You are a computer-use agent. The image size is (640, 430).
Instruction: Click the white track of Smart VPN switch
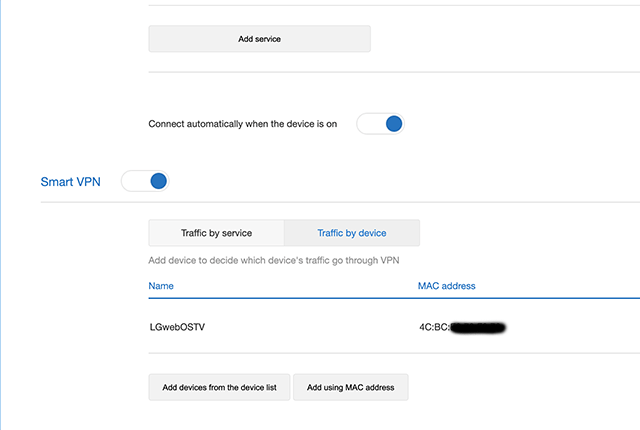pyautogui.click(x=133, y=182)
